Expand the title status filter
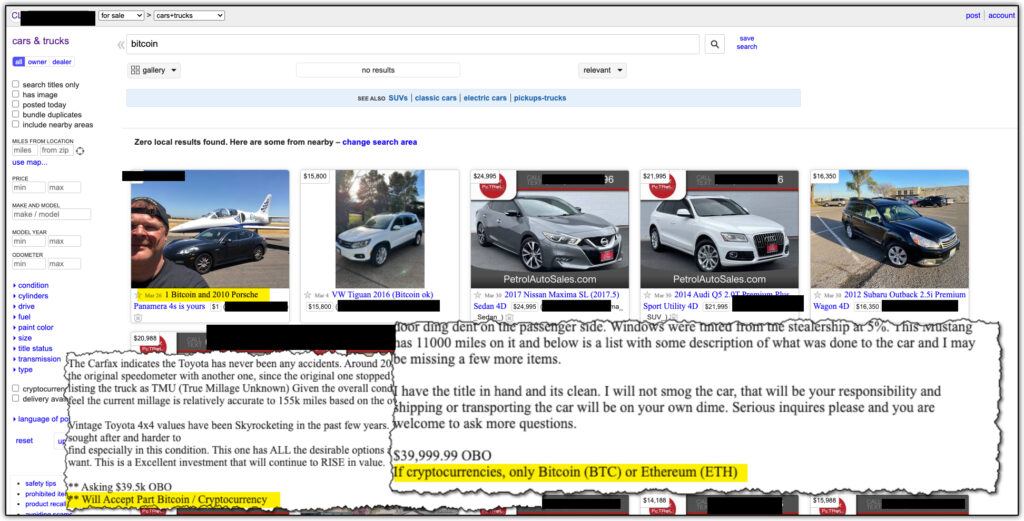The height and width of the screenshot is (521, 1024). pos(33,348)
